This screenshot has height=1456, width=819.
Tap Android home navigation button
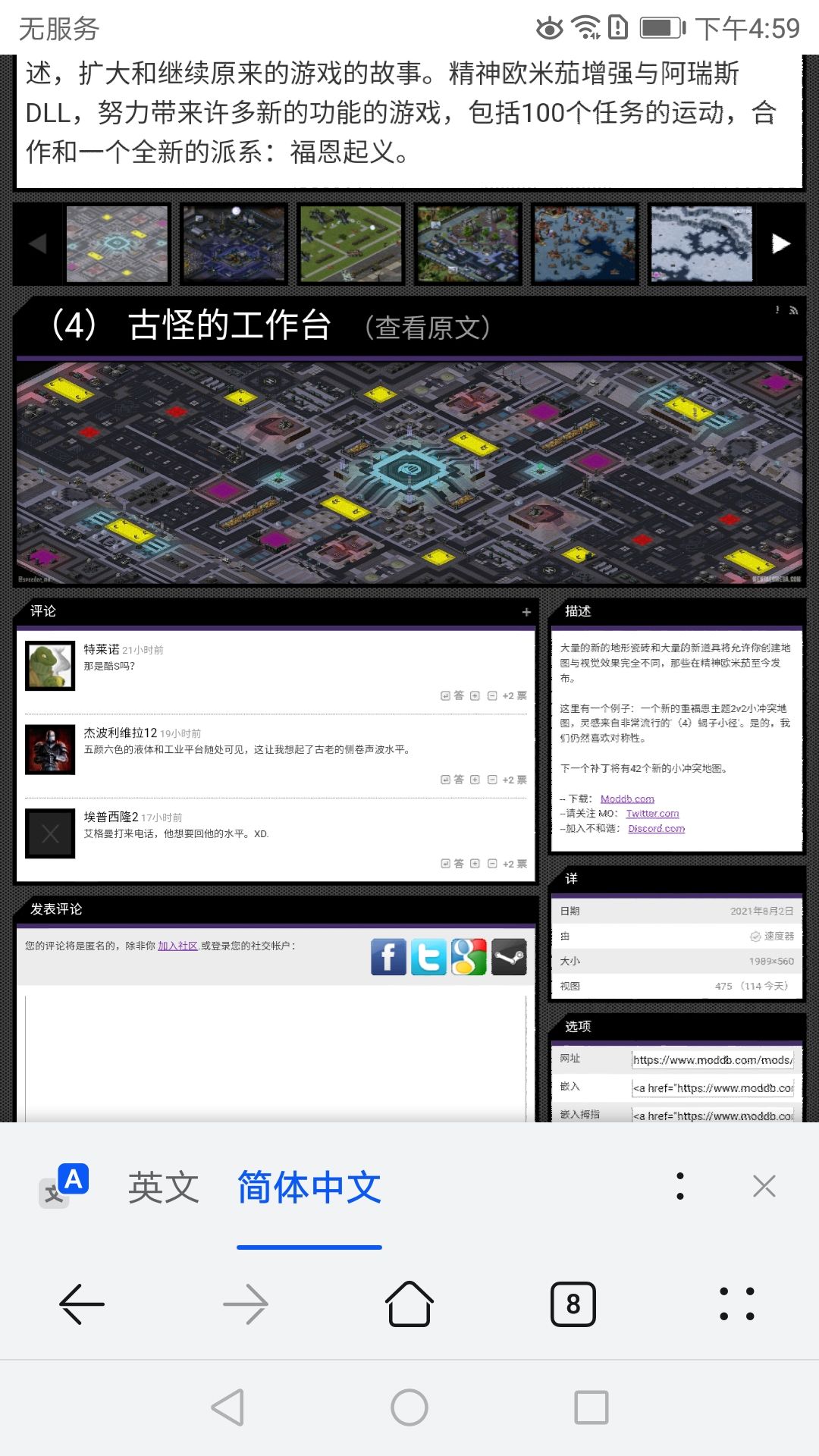[409, 1407]
